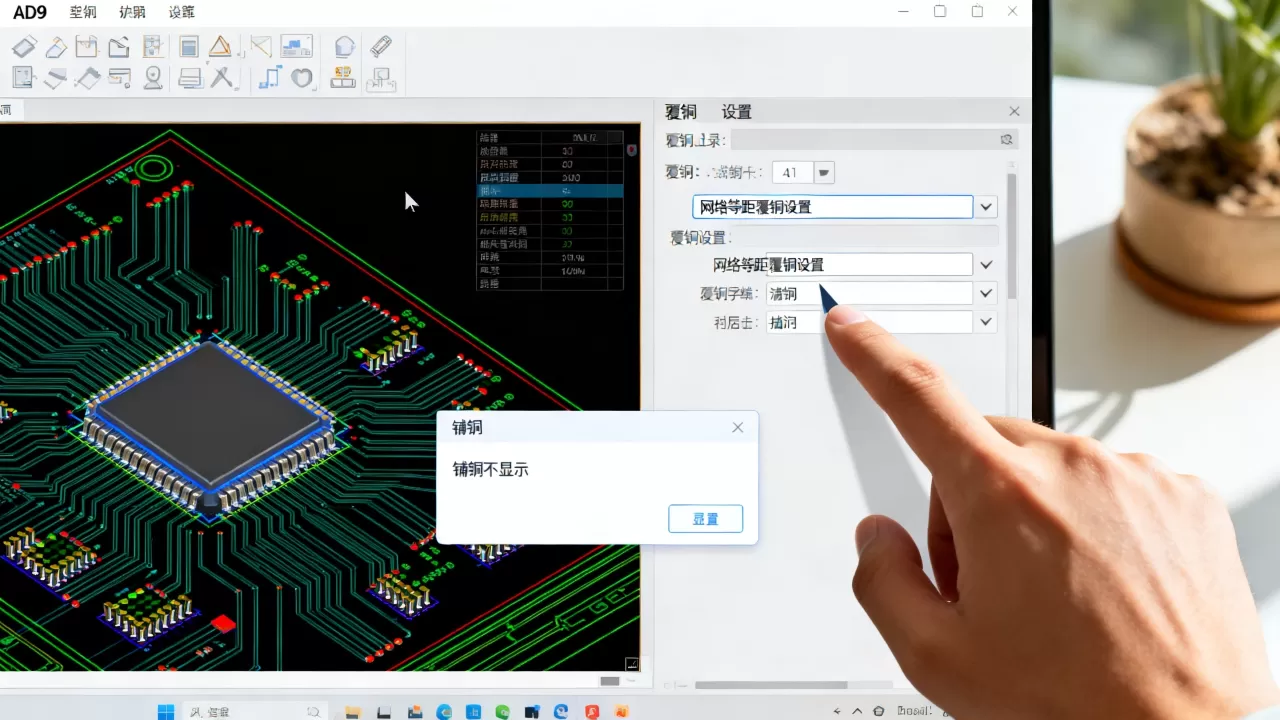Screen dimensions: 1280x720
Task: Select the crossed tools icon
Action: (x=221, y=77)
